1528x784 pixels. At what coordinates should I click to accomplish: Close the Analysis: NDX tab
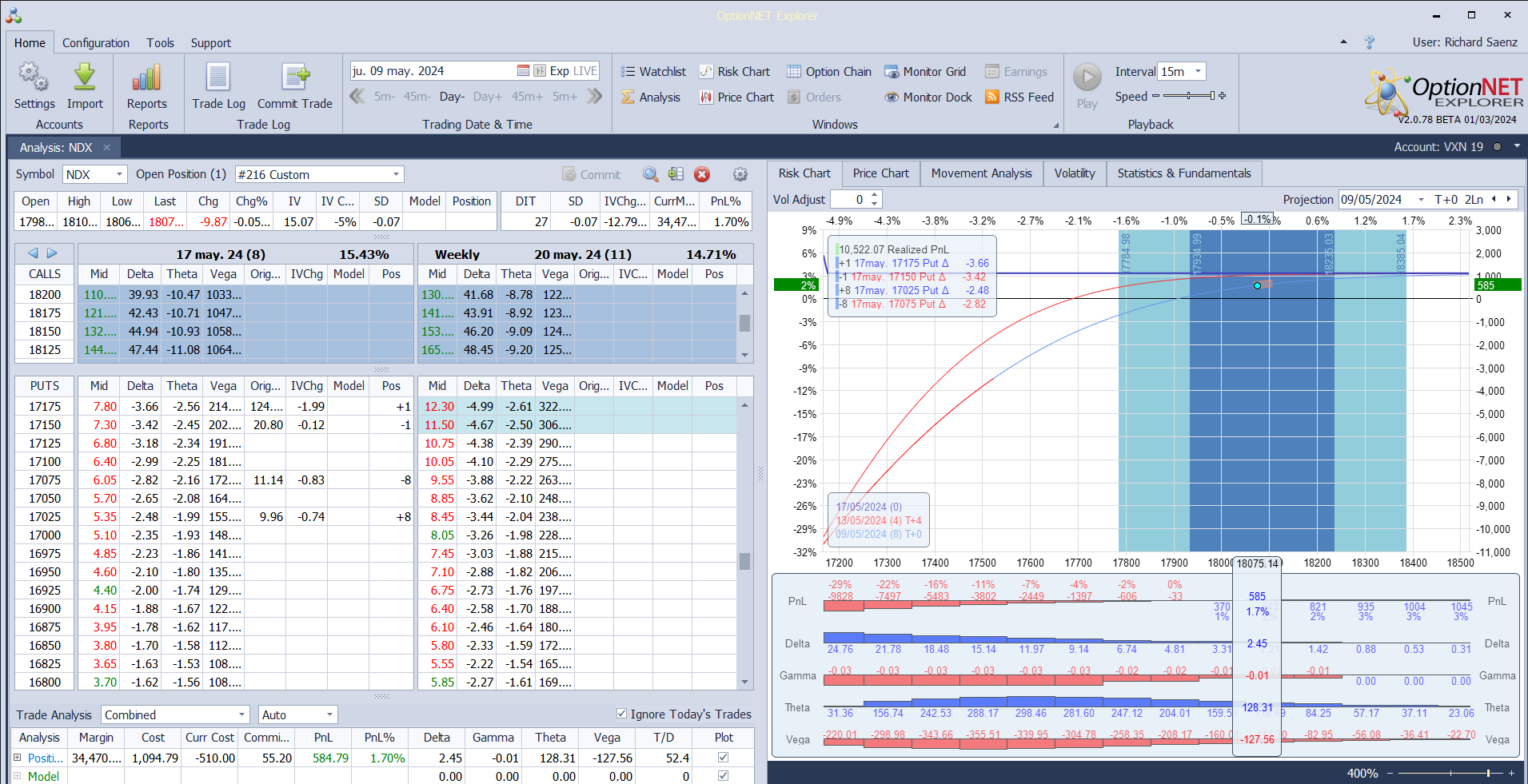[x=106, y=147]
